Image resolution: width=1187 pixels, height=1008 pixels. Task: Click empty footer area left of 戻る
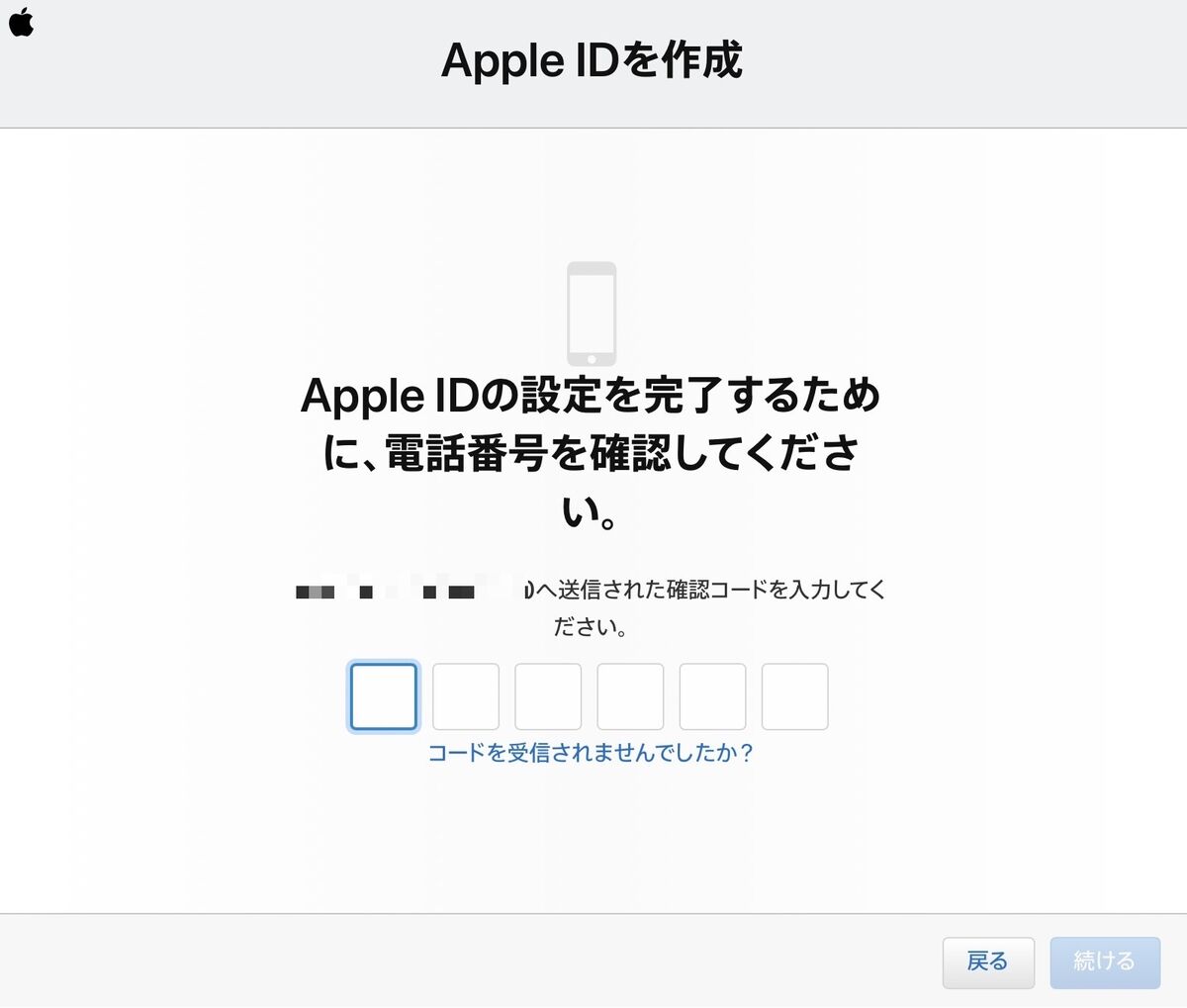tap(465, 962)
